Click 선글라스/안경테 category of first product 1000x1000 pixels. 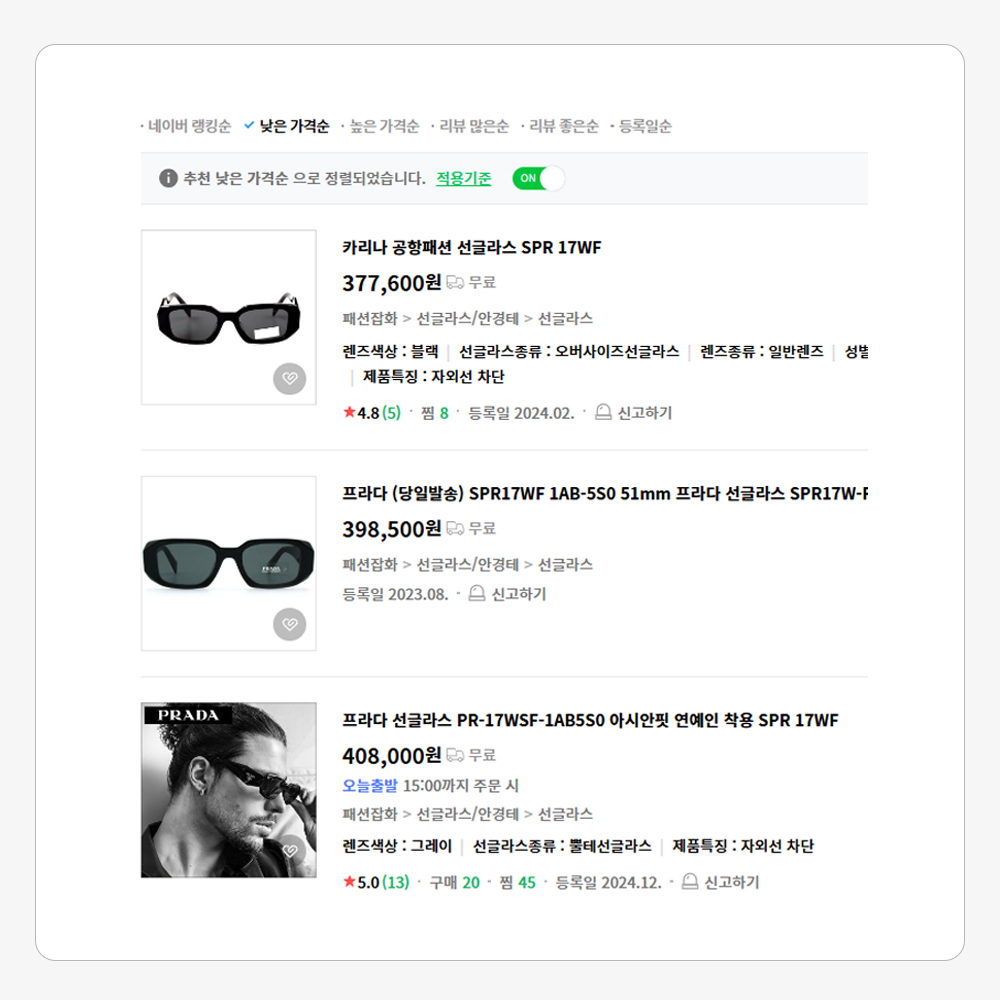click(x=467, y=318)
